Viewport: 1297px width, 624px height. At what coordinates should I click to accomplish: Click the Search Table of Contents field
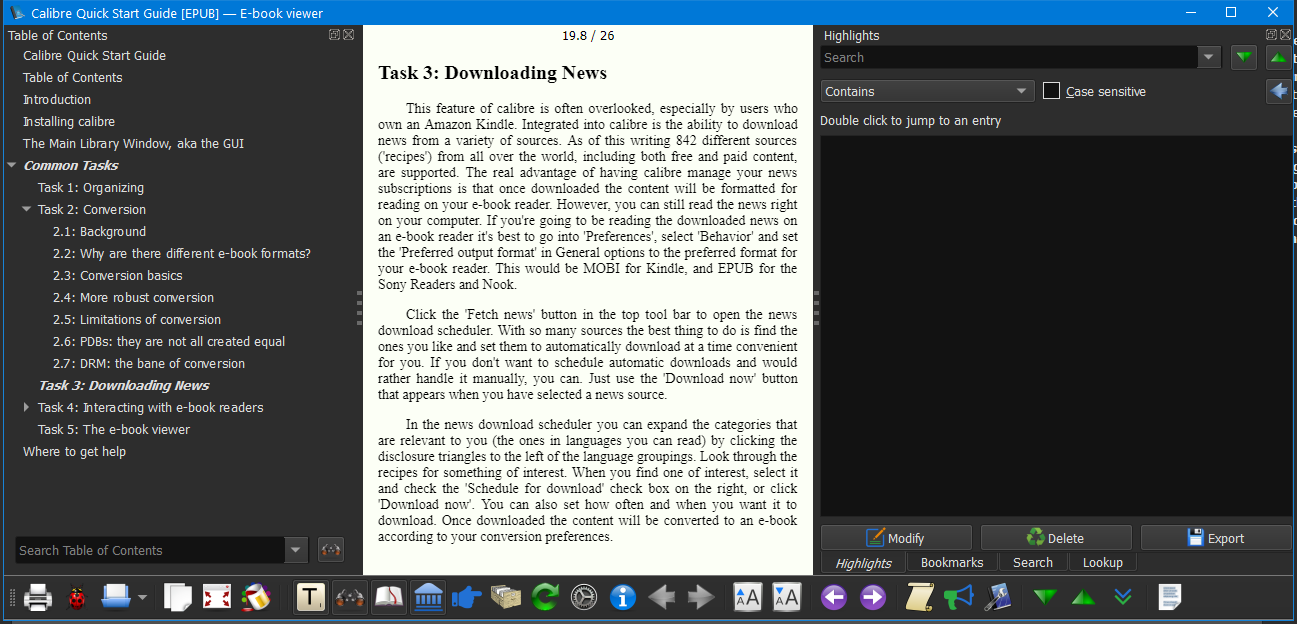click(150, 550)
